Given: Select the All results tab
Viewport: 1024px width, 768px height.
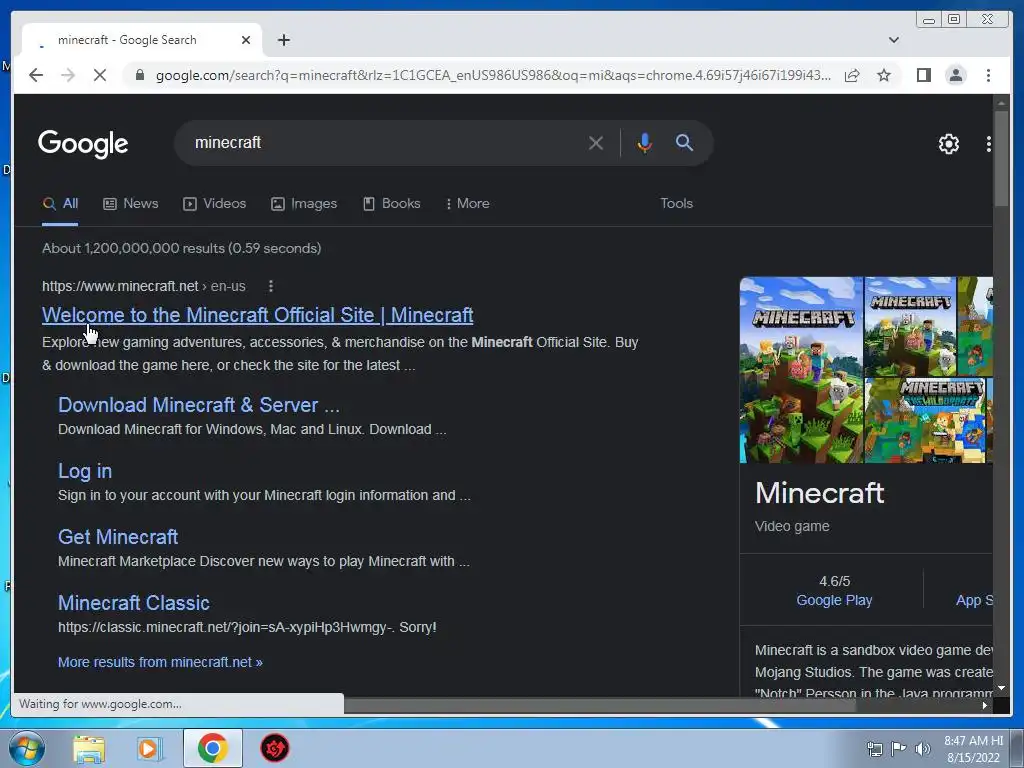Looking at the screenshot, I should coord(60,203).
